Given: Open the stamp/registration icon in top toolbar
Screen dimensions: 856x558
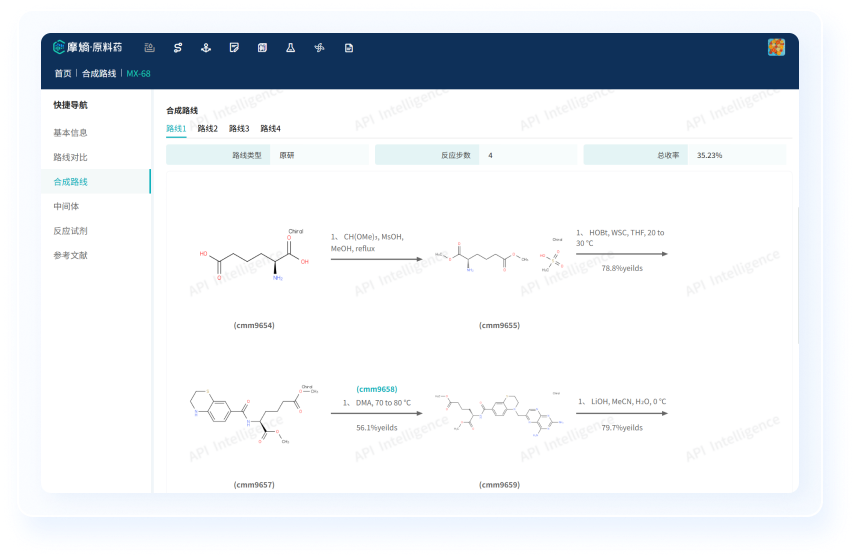Looking at the screenshot, I should click(149, 48).
